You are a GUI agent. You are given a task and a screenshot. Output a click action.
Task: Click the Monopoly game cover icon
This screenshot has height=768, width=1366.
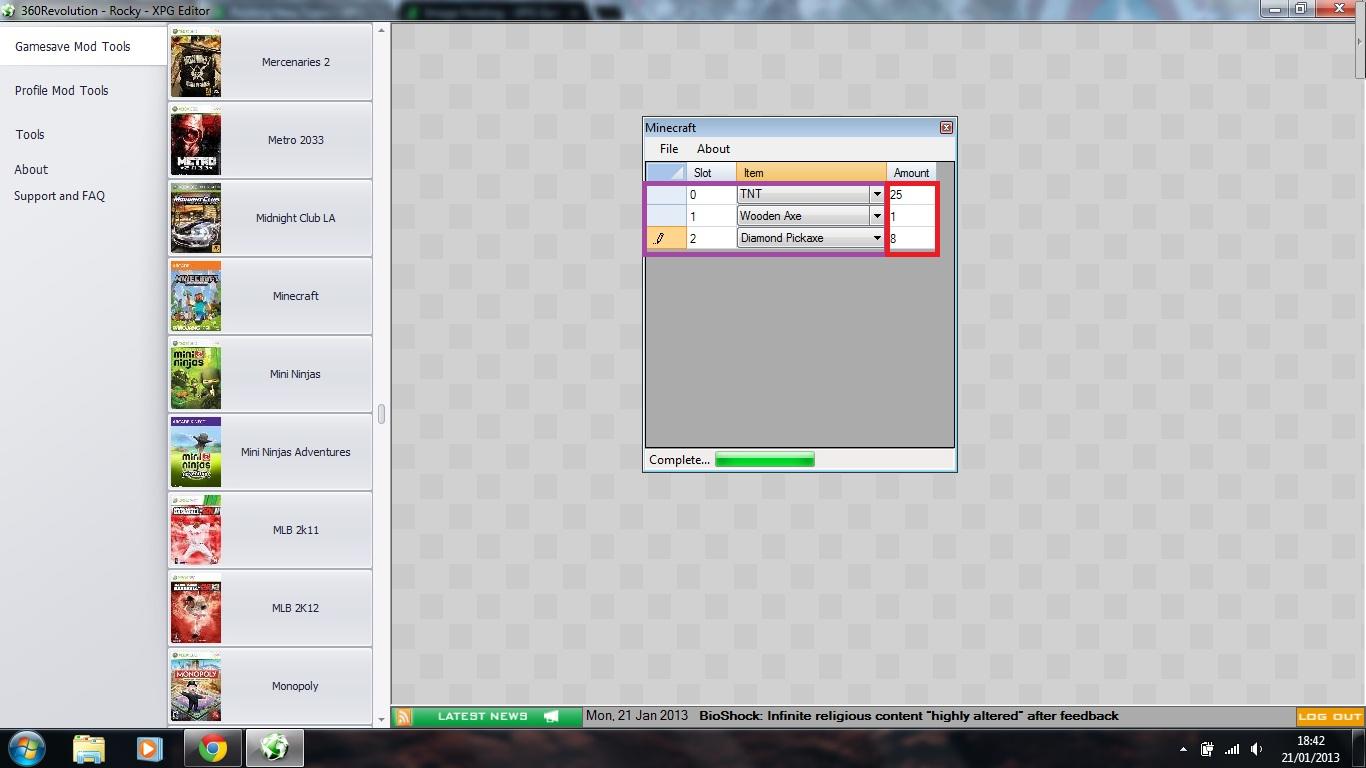tap(196, 686)
